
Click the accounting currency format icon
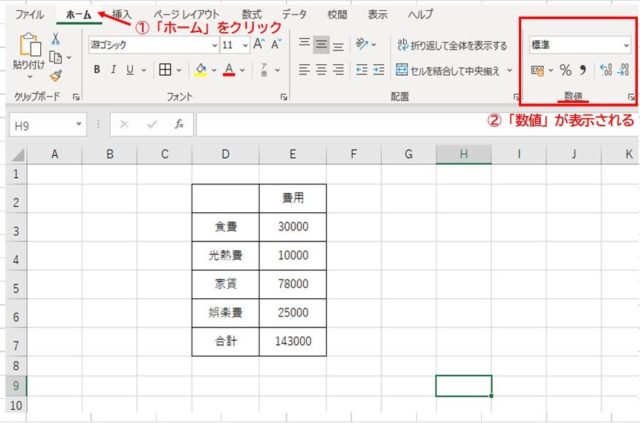tap(538, 71)
